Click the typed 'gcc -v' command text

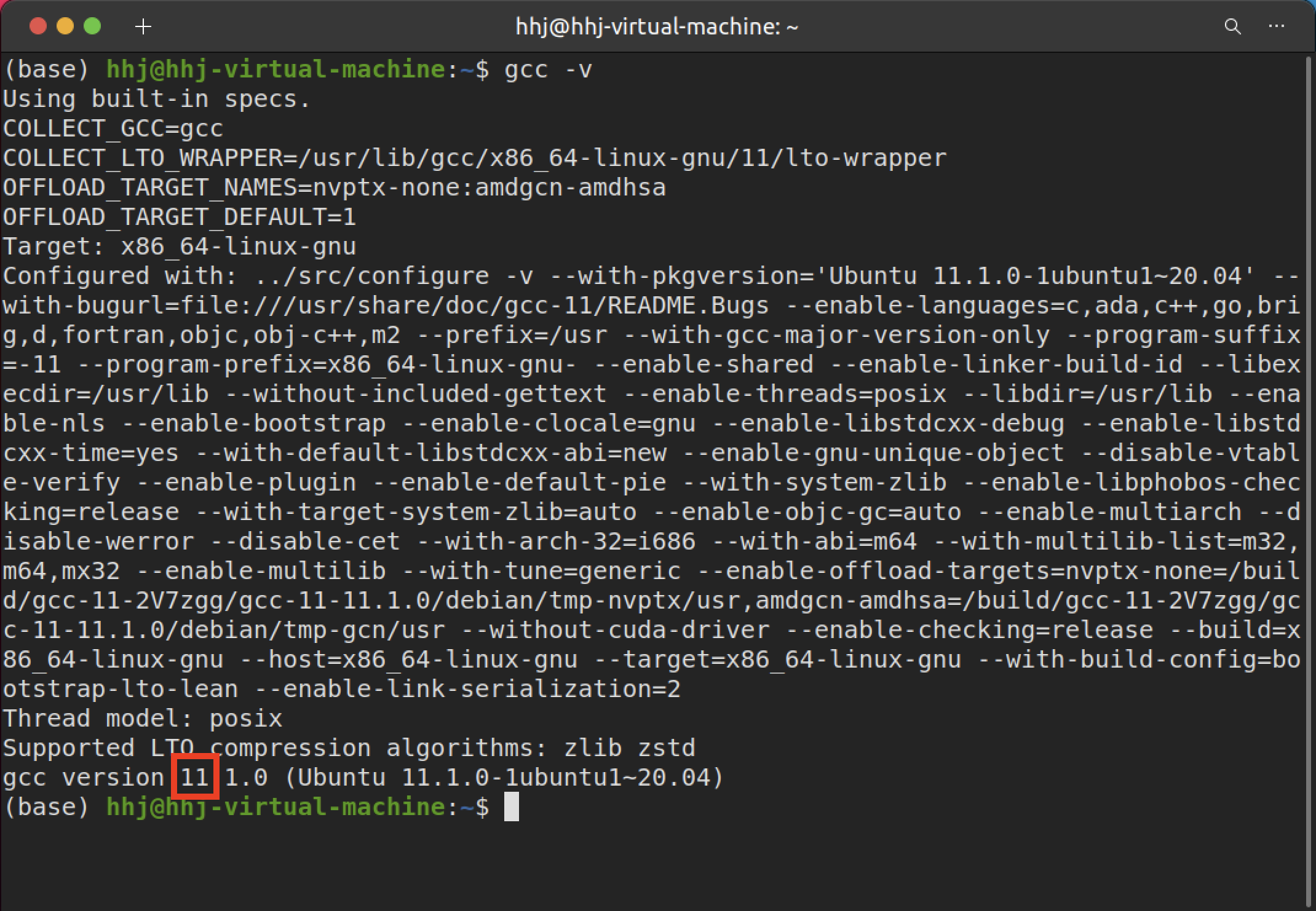click(x=547, y=69)
